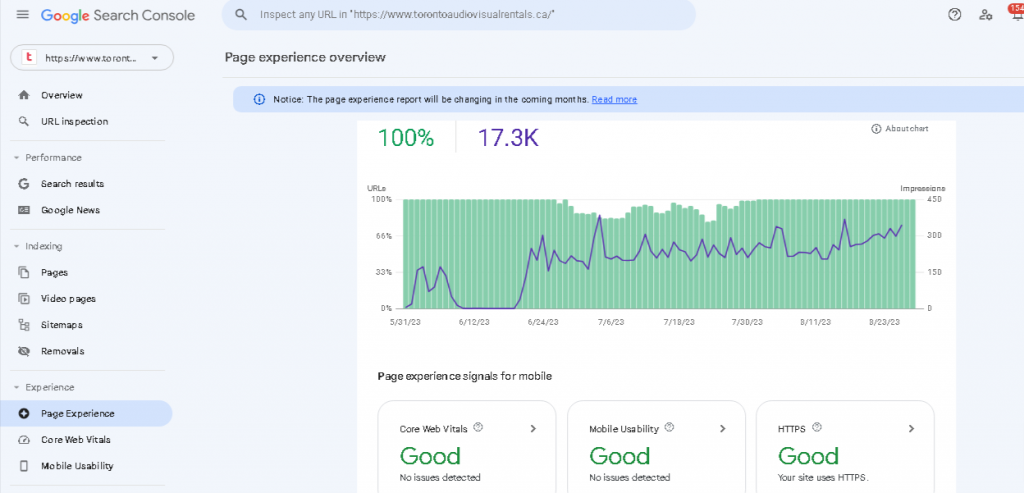1024x493 pixels.
Task: Click 'Page experience signals for mobile' heading
Action: pos(465,376)
